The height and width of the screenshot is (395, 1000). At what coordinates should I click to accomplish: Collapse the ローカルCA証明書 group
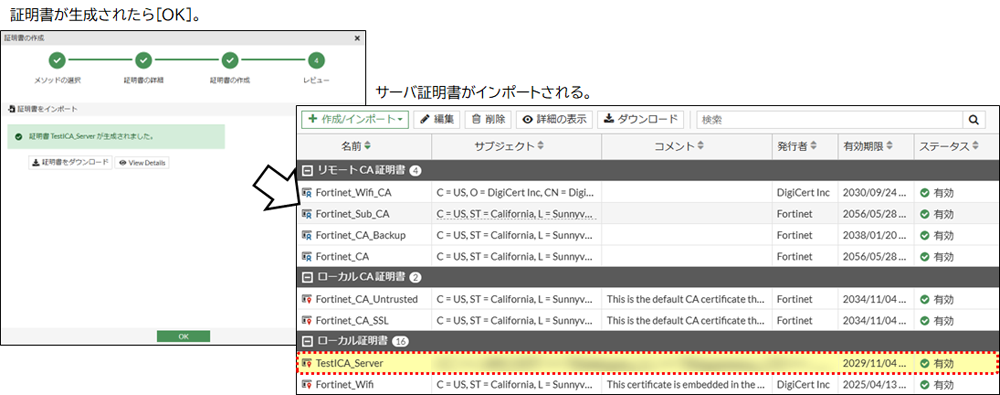(307, 277)
